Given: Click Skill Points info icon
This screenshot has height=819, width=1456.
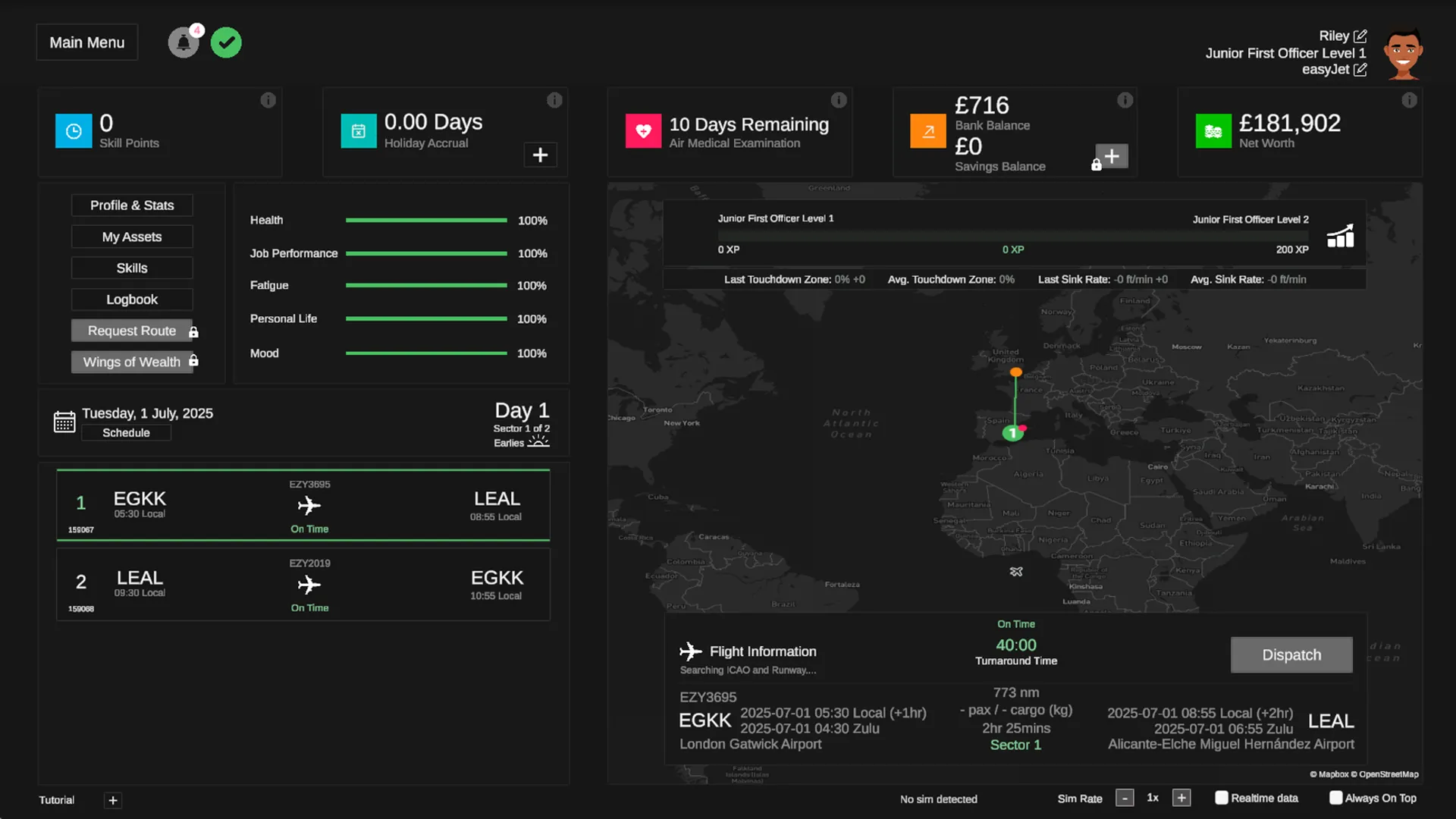Looking at the screenshot, I should pyautogui.click(x=268, y=100).
